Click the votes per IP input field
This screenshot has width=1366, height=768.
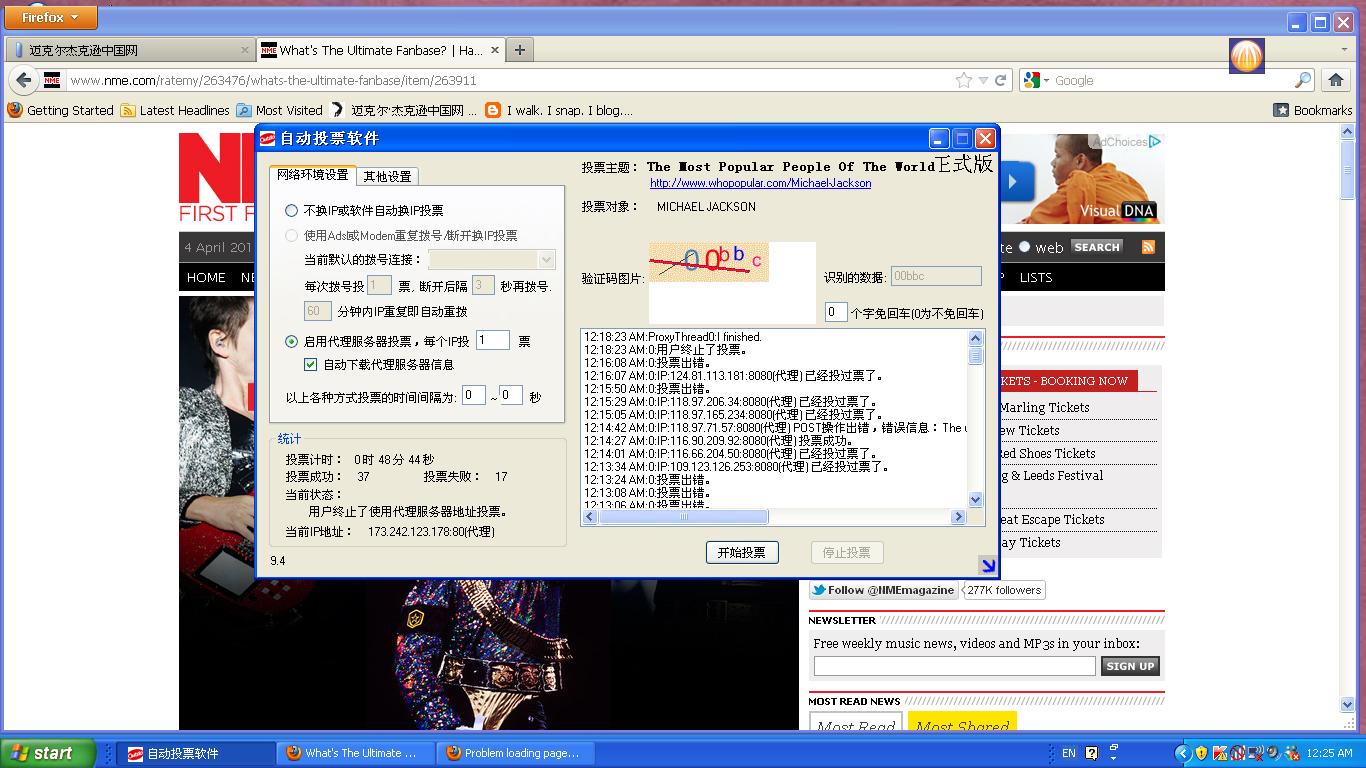(492, 341)
